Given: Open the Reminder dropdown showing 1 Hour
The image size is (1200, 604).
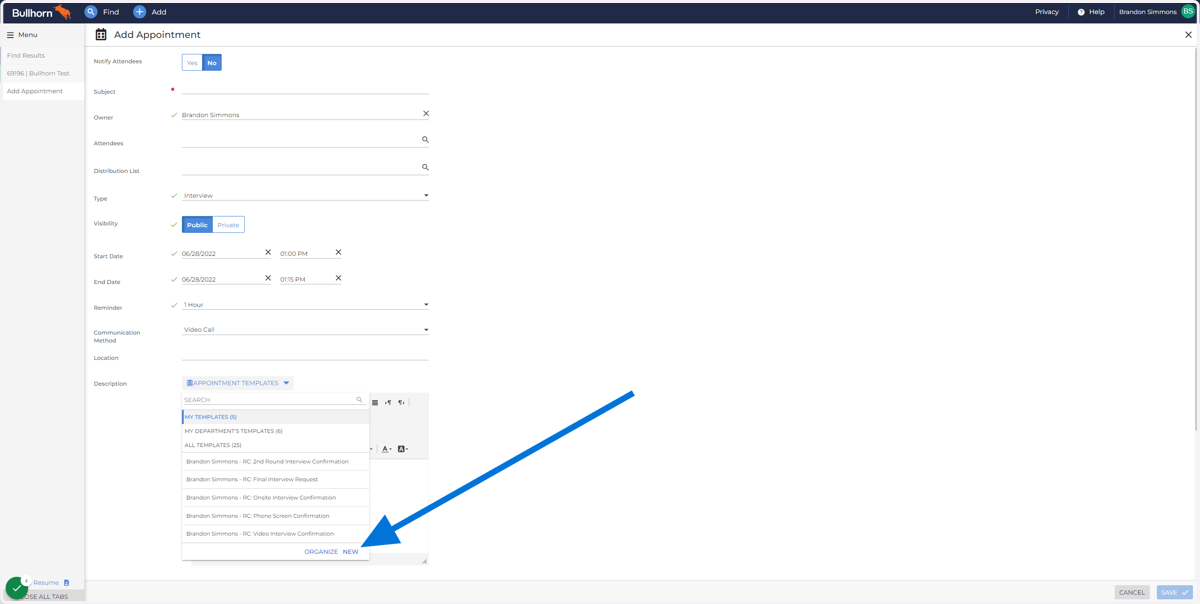Looking at the screenshot, I should point(305,305).
